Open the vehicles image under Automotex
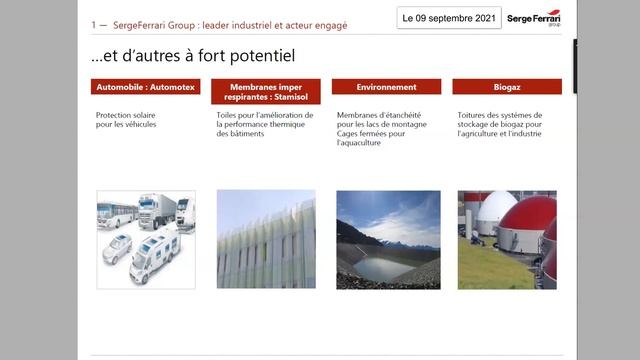 (x=146, y=240)
